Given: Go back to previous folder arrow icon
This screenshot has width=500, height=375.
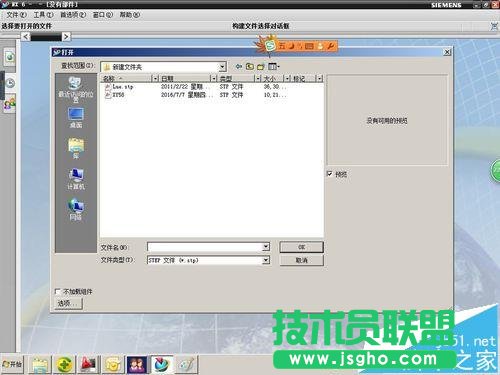Looking at the screenshot, I should [239, 66].
